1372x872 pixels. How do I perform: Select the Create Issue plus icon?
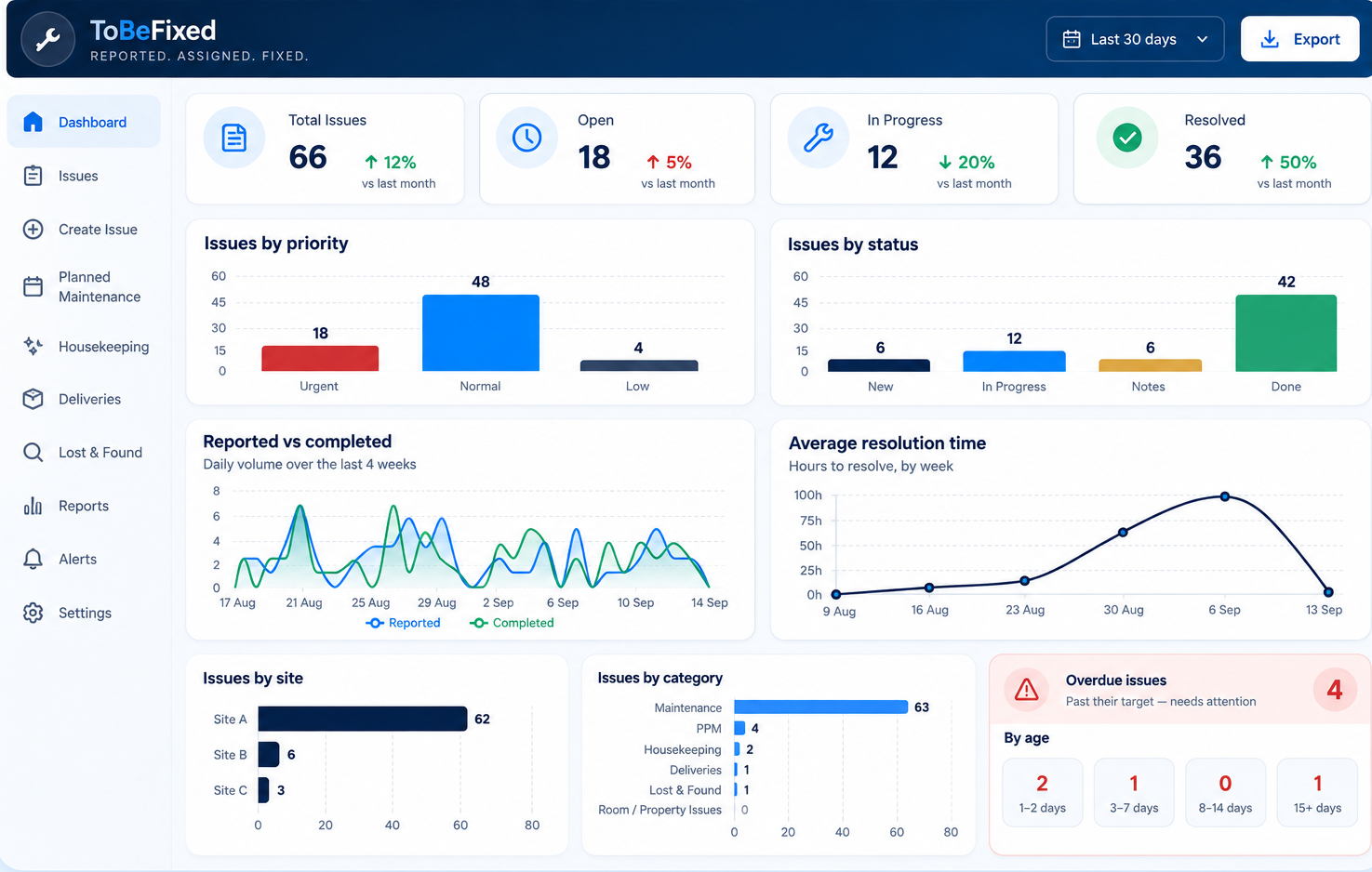click(33, 230)
